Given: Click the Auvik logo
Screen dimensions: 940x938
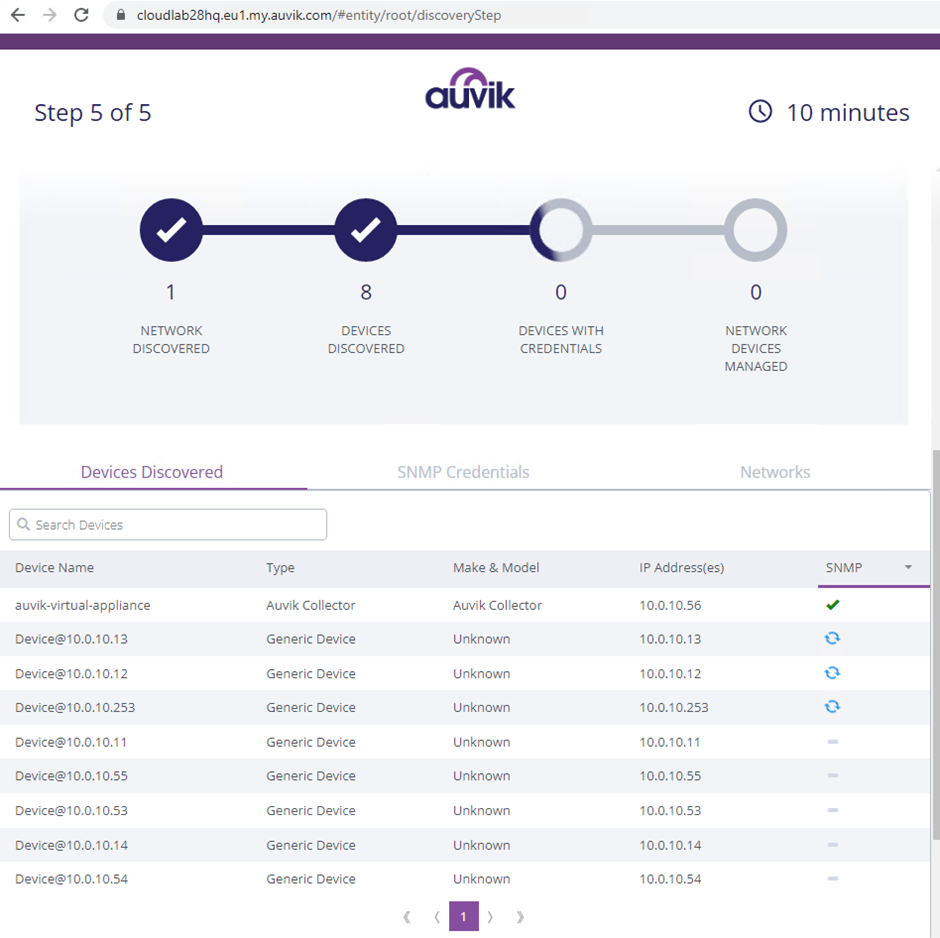Looking at the screenshot, I should pos(470,89).
